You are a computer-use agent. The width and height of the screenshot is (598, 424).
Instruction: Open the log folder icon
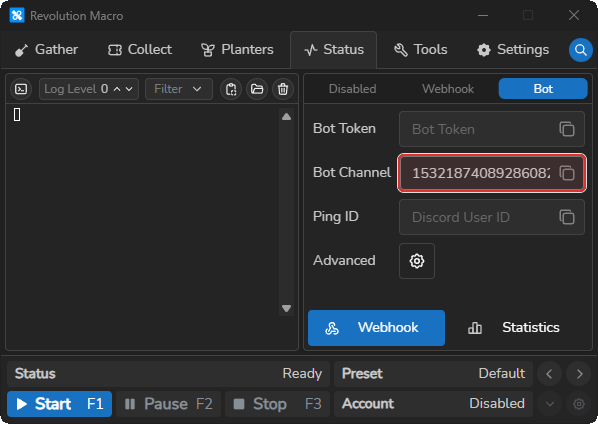point(257,89)
